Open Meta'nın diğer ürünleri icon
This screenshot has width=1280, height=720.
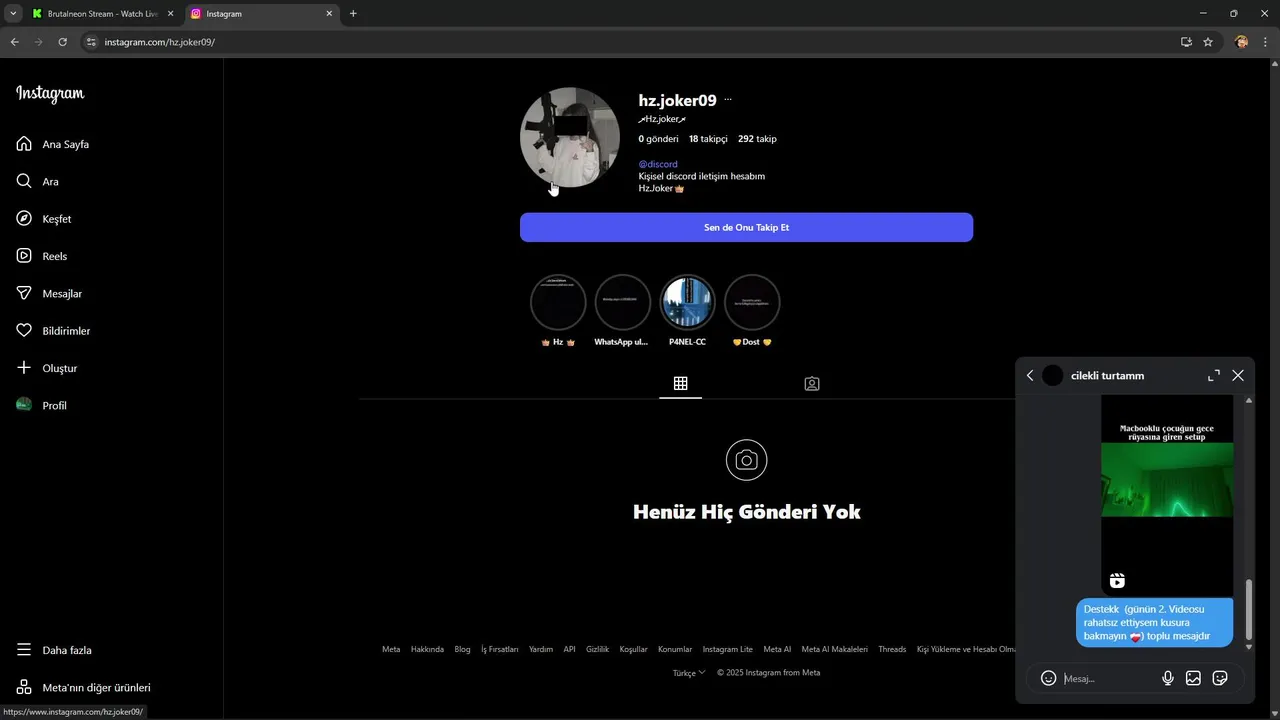(x=24, y=687)
